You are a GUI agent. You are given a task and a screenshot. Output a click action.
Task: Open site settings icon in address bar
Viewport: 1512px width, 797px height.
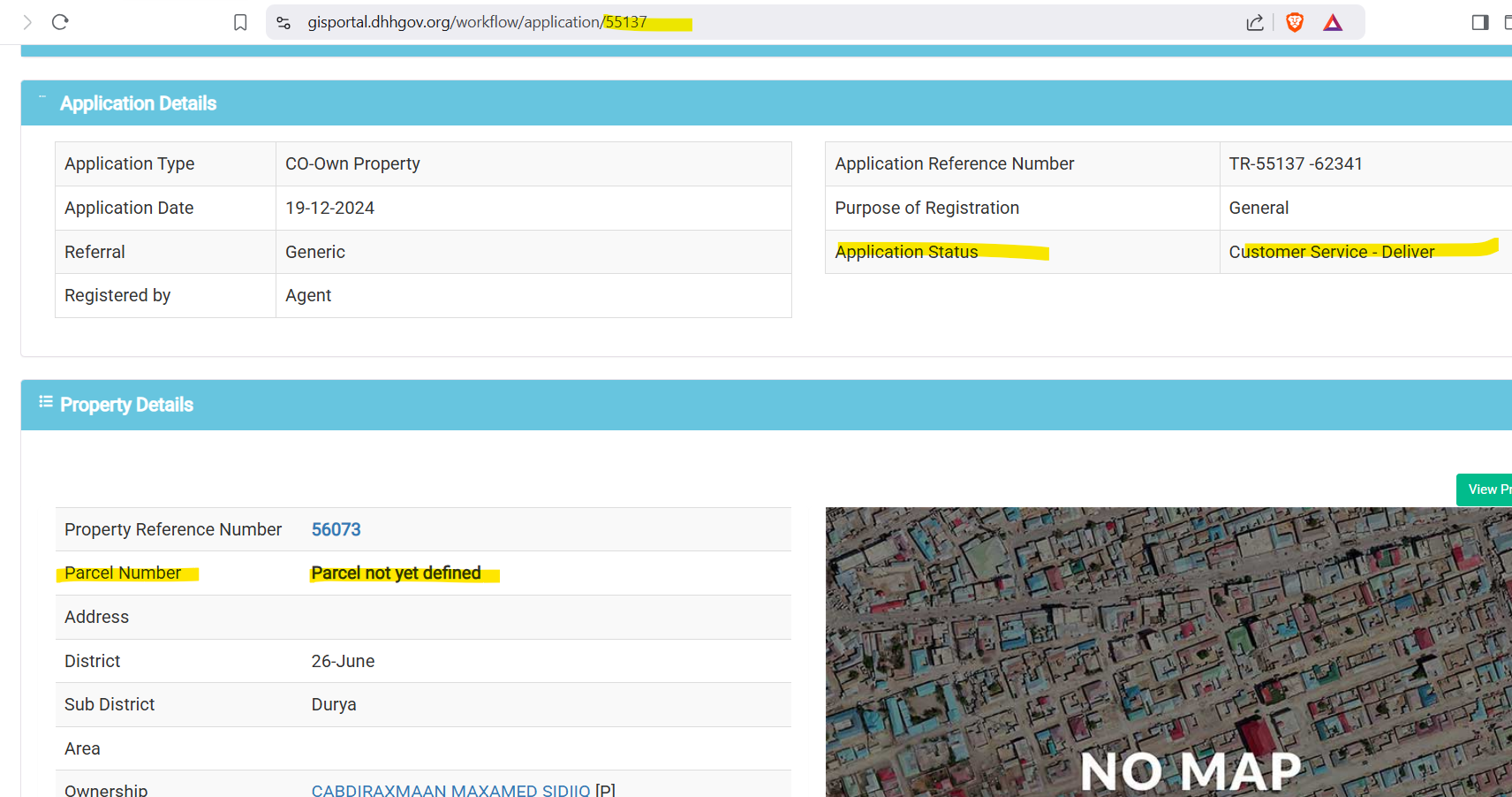click(283, 22)
